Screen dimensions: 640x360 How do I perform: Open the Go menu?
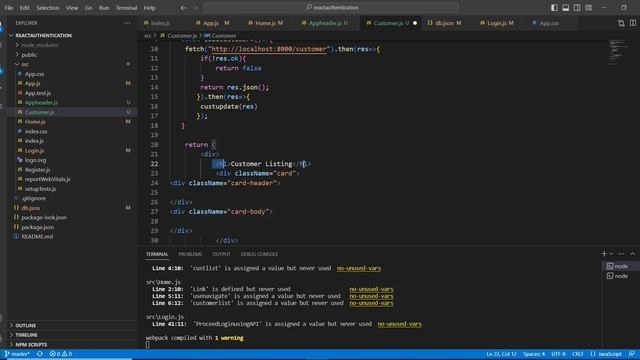pos(89,8)
